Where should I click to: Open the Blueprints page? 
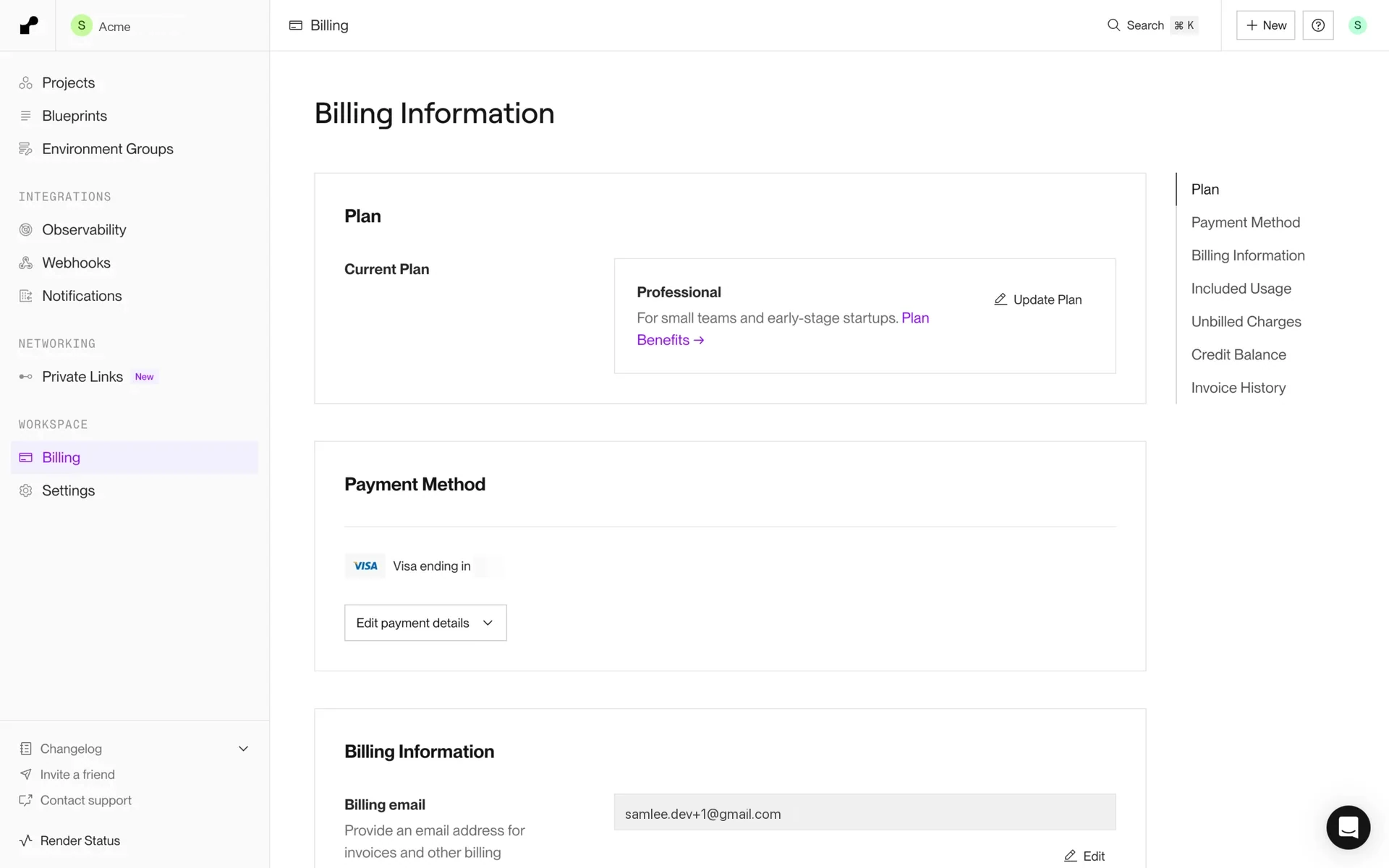(x=75, y=116)
